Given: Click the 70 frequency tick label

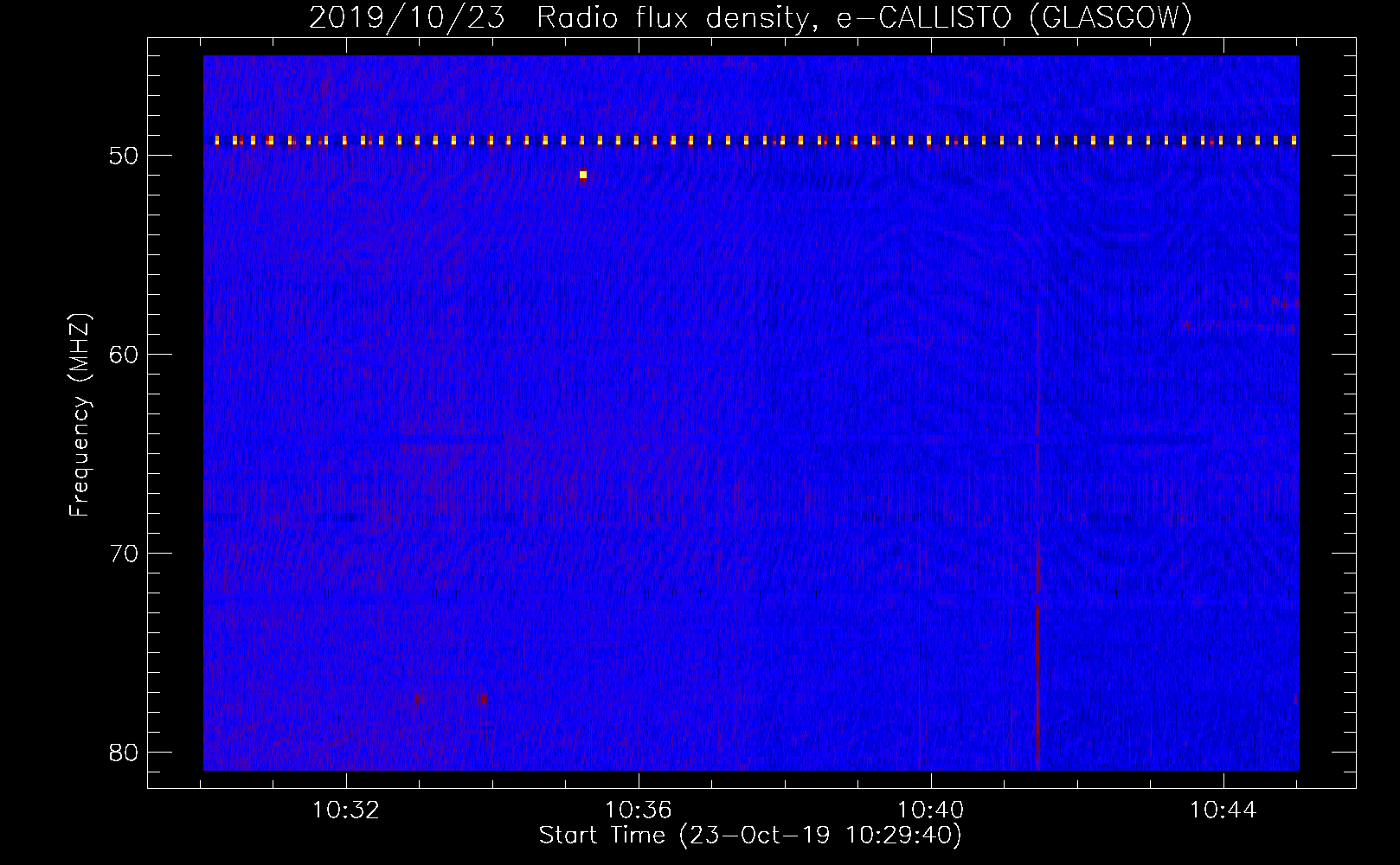Looking at the screenshot, I should (x=125, y=553).
